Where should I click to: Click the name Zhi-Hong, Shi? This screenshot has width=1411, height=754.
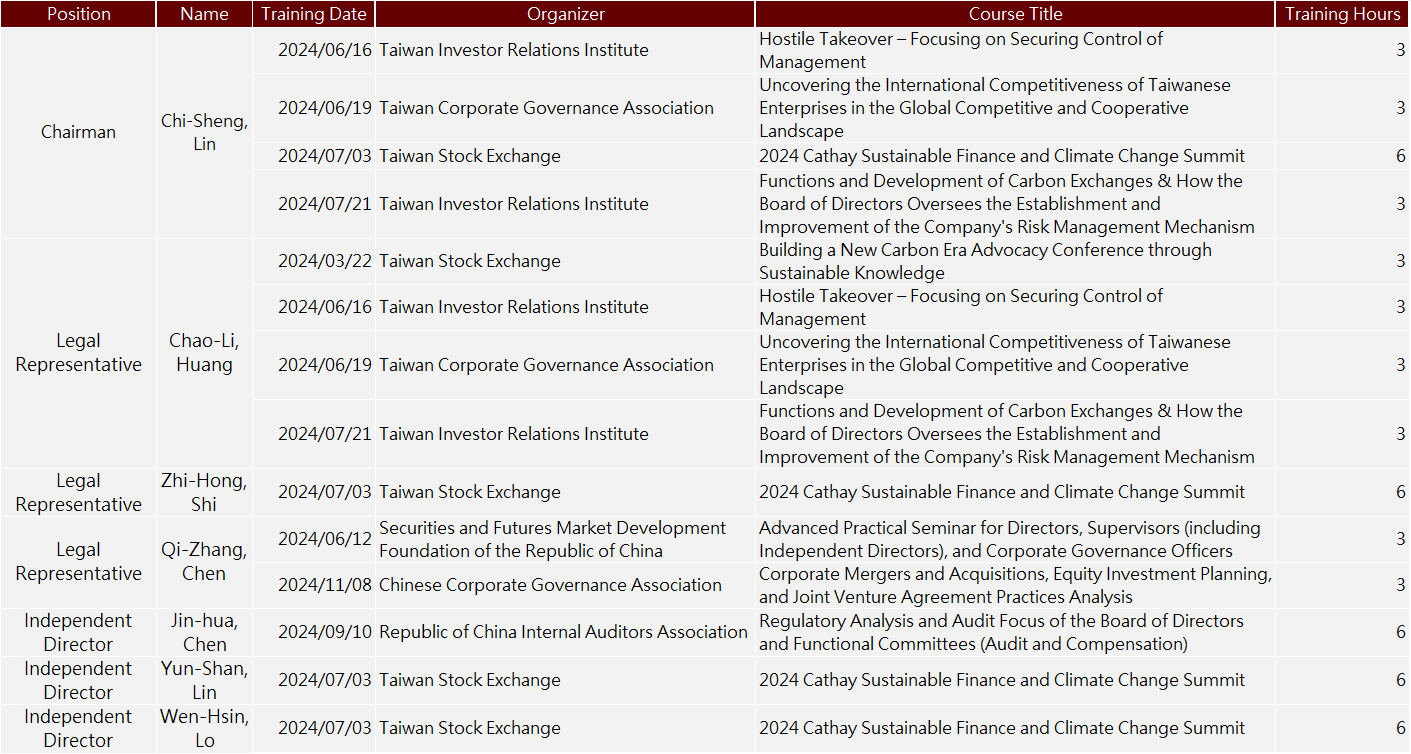pos(204,492)
